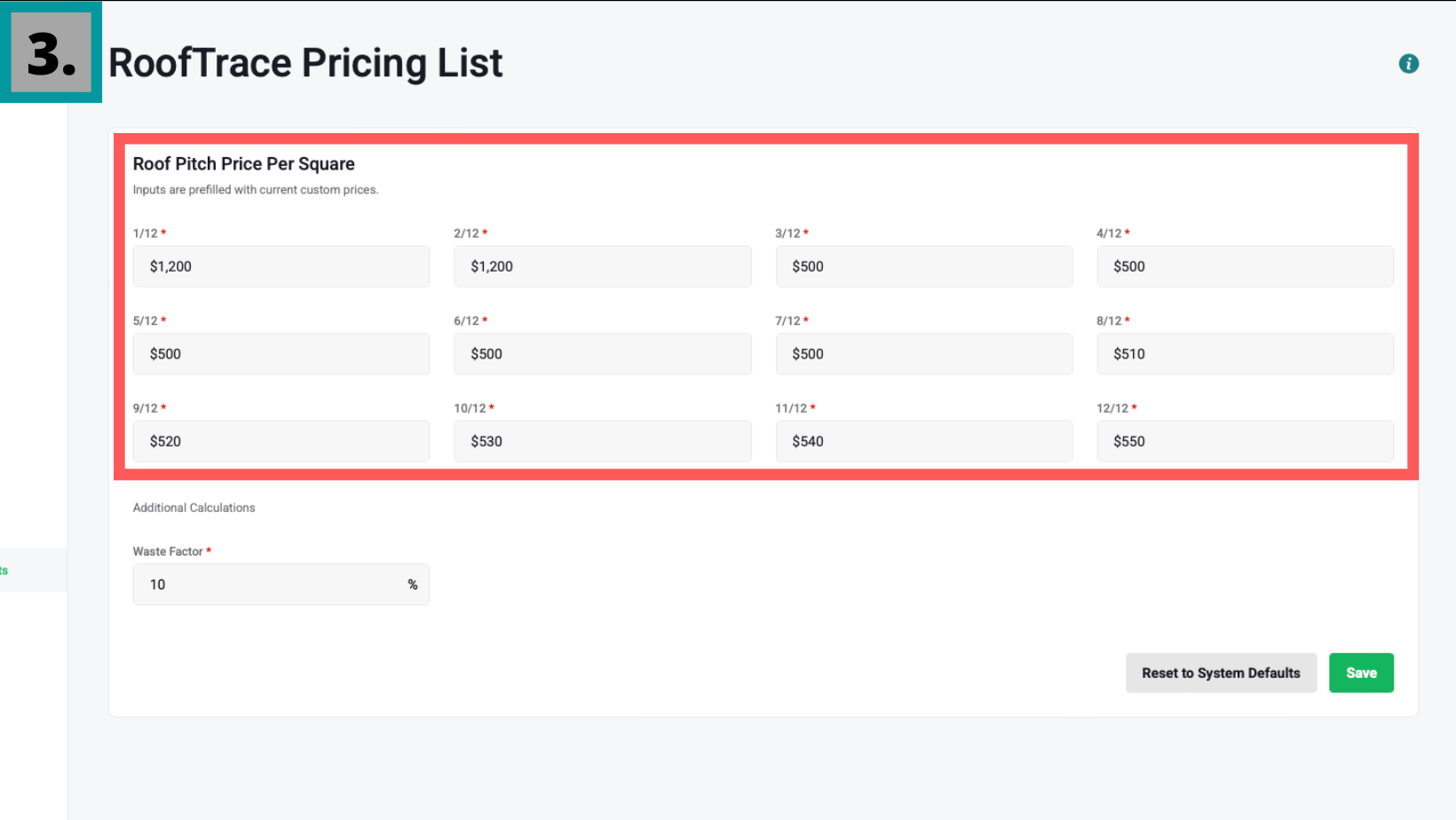
Task: Edit the 7/12 pitch price input
Action: click(x=923, y=354)
